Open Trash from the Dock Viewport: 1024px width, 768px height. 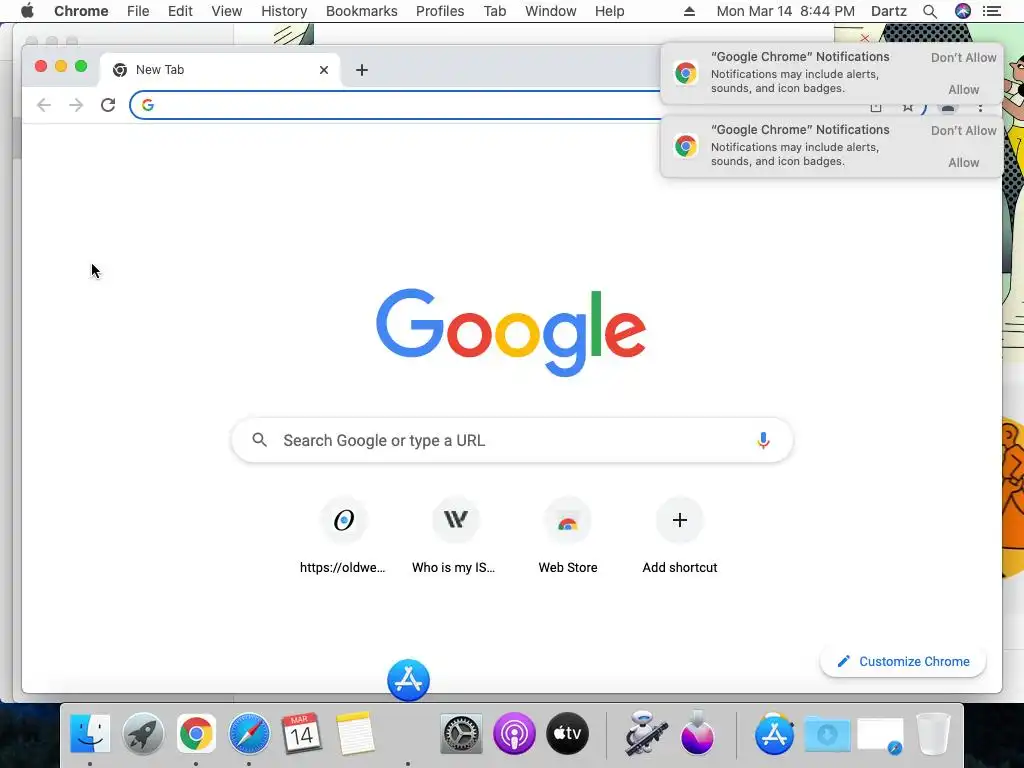tap(933, 733)
